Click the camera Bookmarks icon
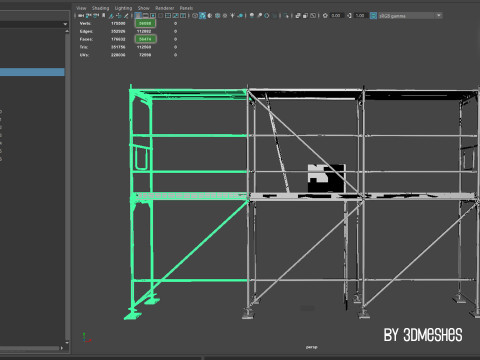Image resolution: width=480 pixels, height=360 pixels. [104, 16]
